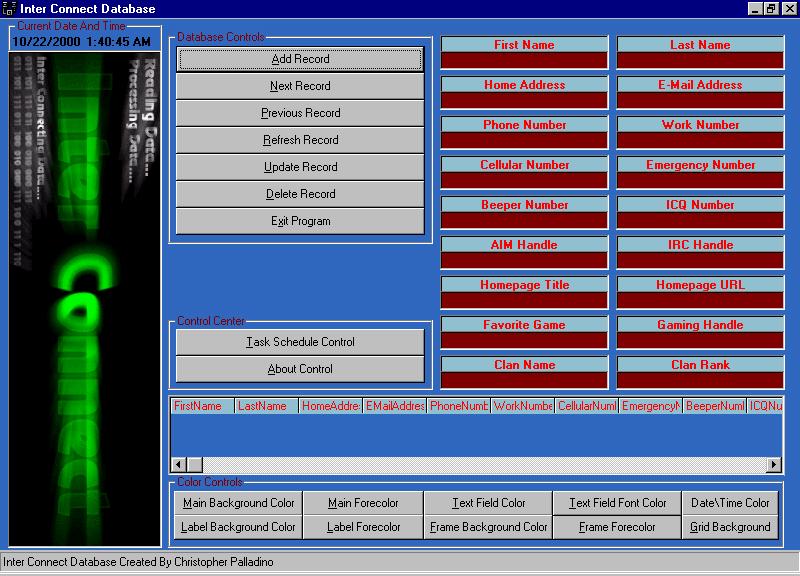Select the EMailAddress grid column header
This screenshot has width=800, height=576.
tap(395, 406)
